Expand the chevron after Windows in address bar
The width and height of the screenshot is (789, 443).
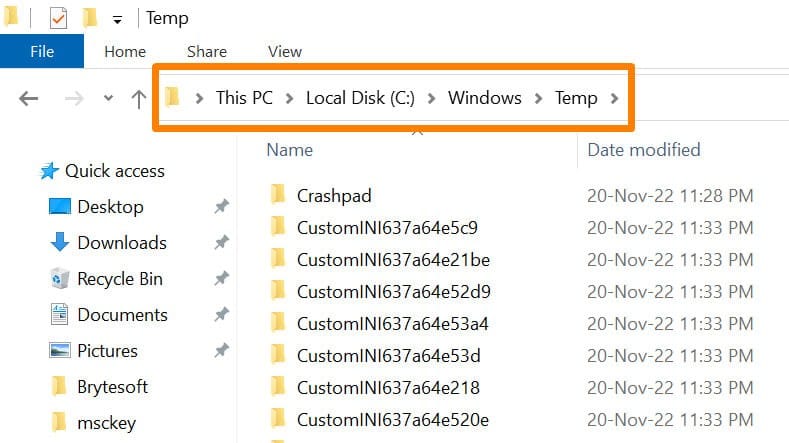[538, 98]
